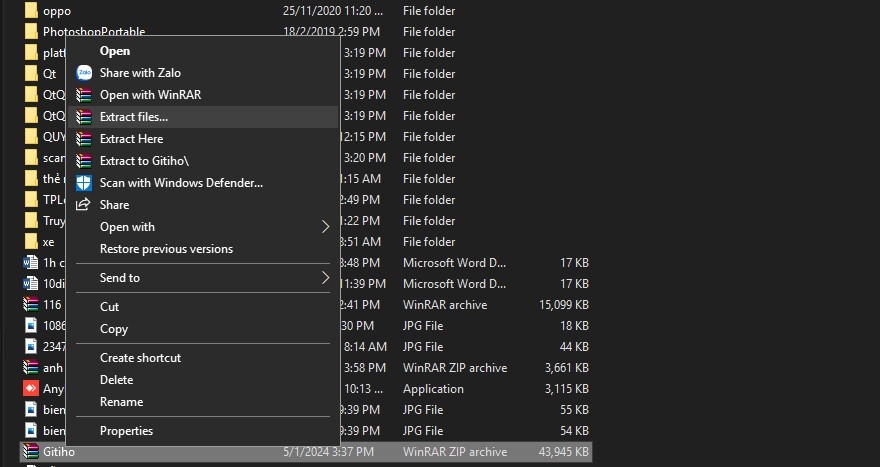Screen dimensions: 880x467
Task: Click WinRAR icon beside Extract Here
Action: (x=84, y=139)
